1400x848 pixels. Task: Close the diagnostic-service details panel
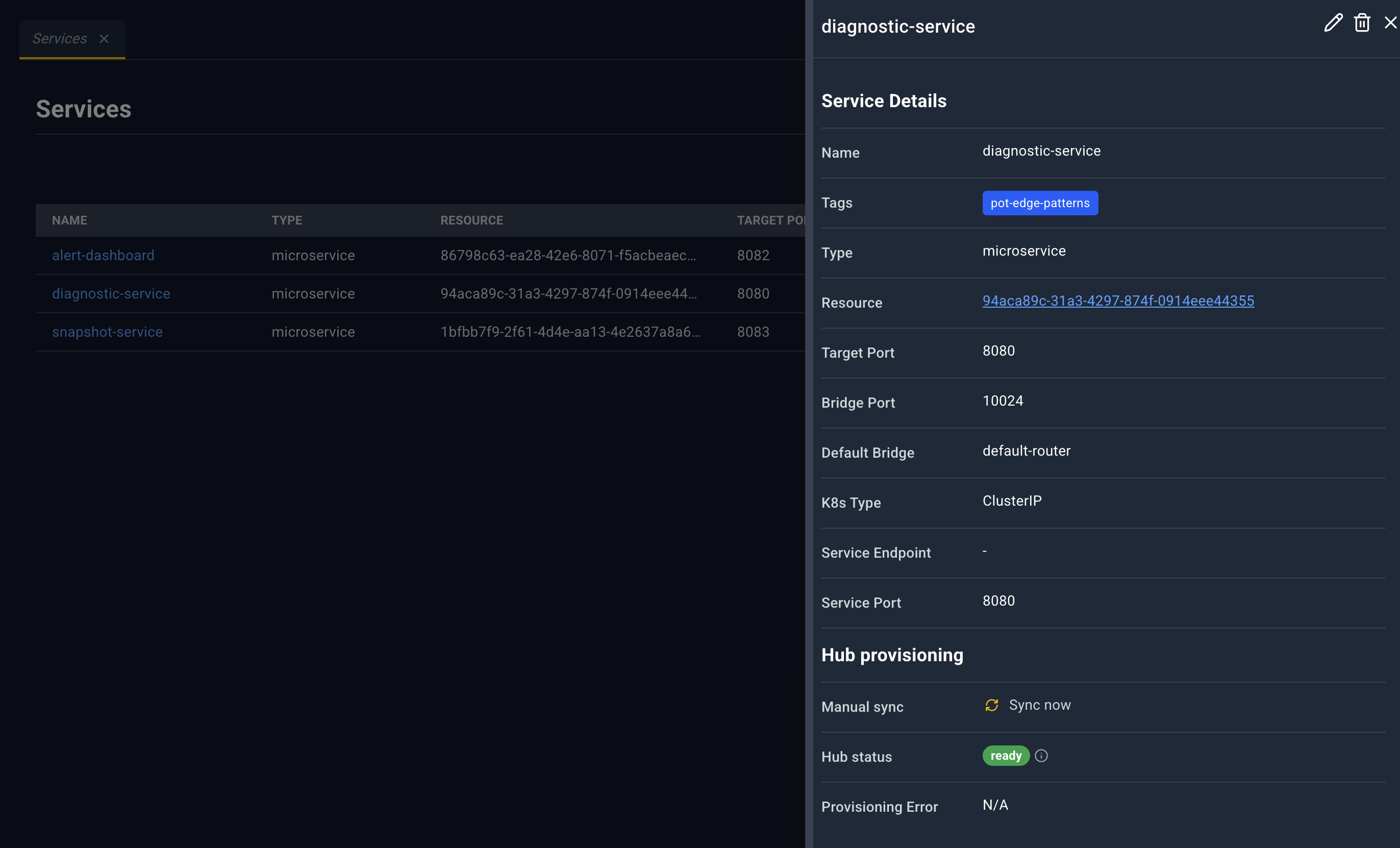click(1390, 23)
